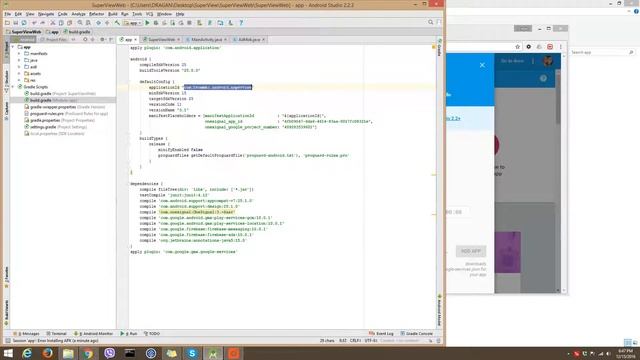This screenshot has width=640, height=360.
Task: Collapse the Gradle Scripts node
Action: click(13, 87)
